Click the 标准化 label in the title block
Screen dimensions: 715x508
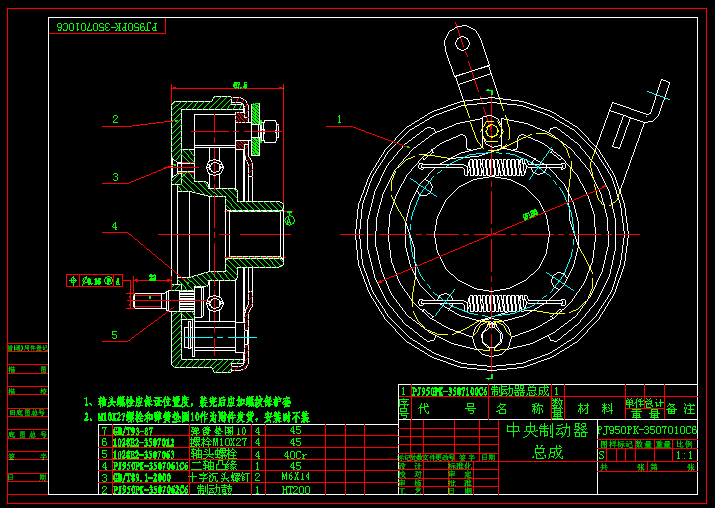(460, 466)
